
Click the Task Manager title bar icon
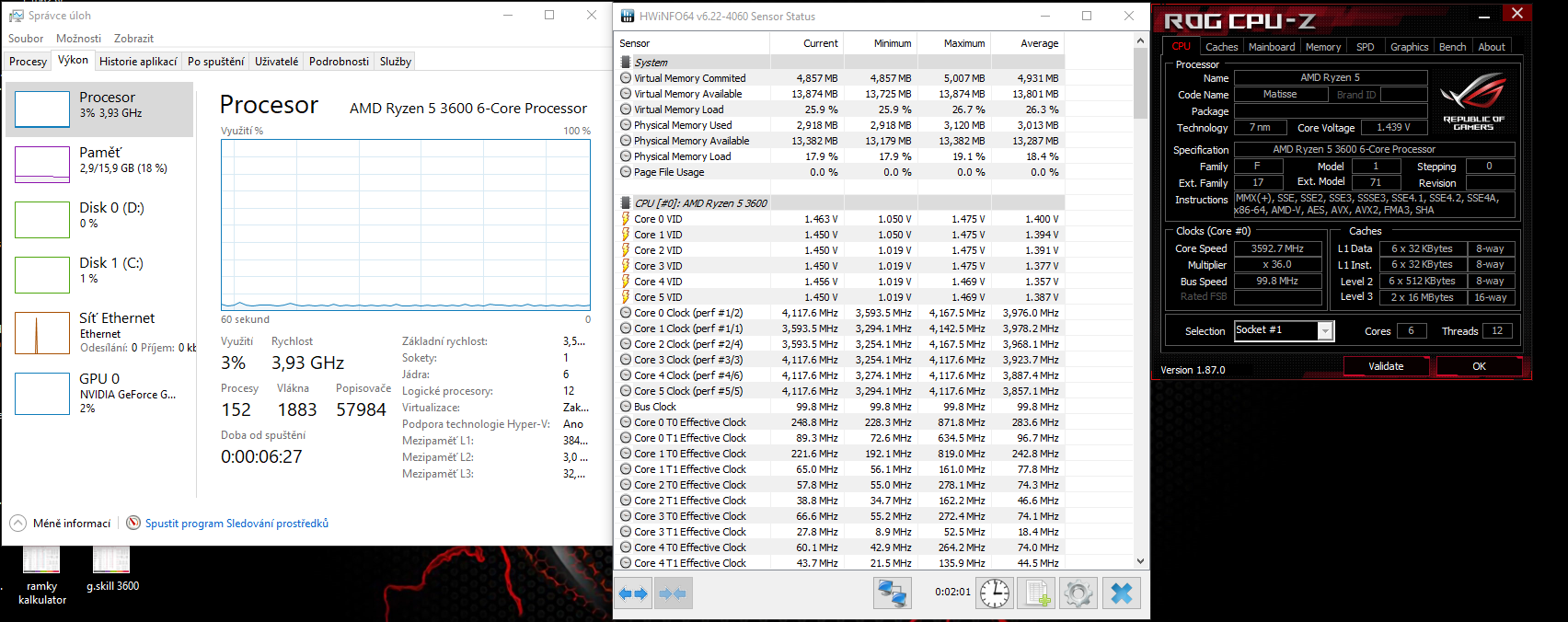tap(17, 16)
